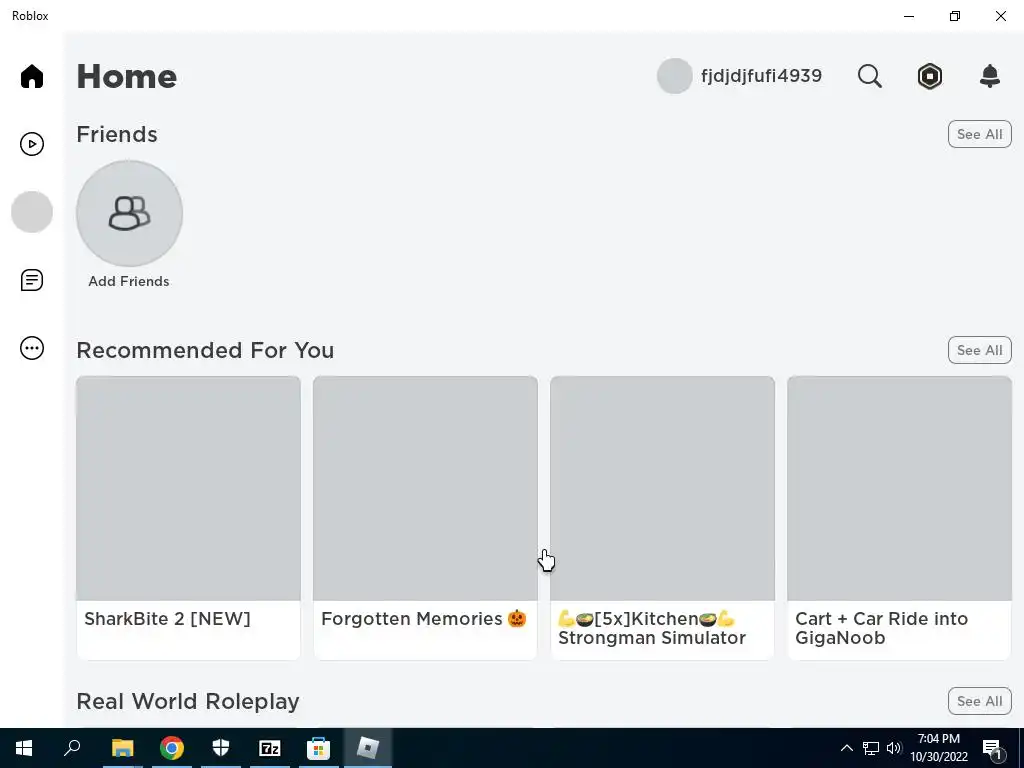Image resolution: width=1024 pixels, height=768 pixels.
Task: Open the clock showing 7:04 PM
Action: click(x=939, y=748)
